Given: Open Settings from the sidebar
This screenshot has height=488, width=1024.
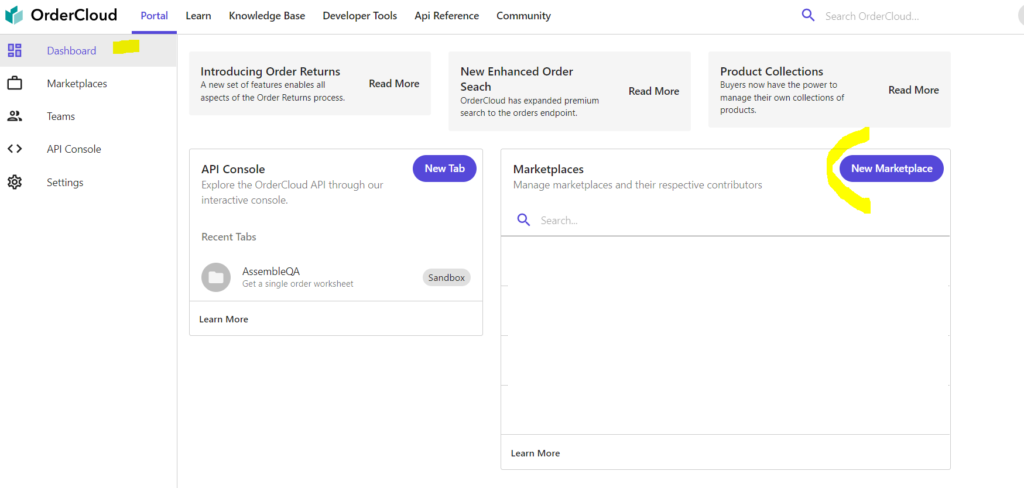Looking at the screenshot, I should coord(88,182).
